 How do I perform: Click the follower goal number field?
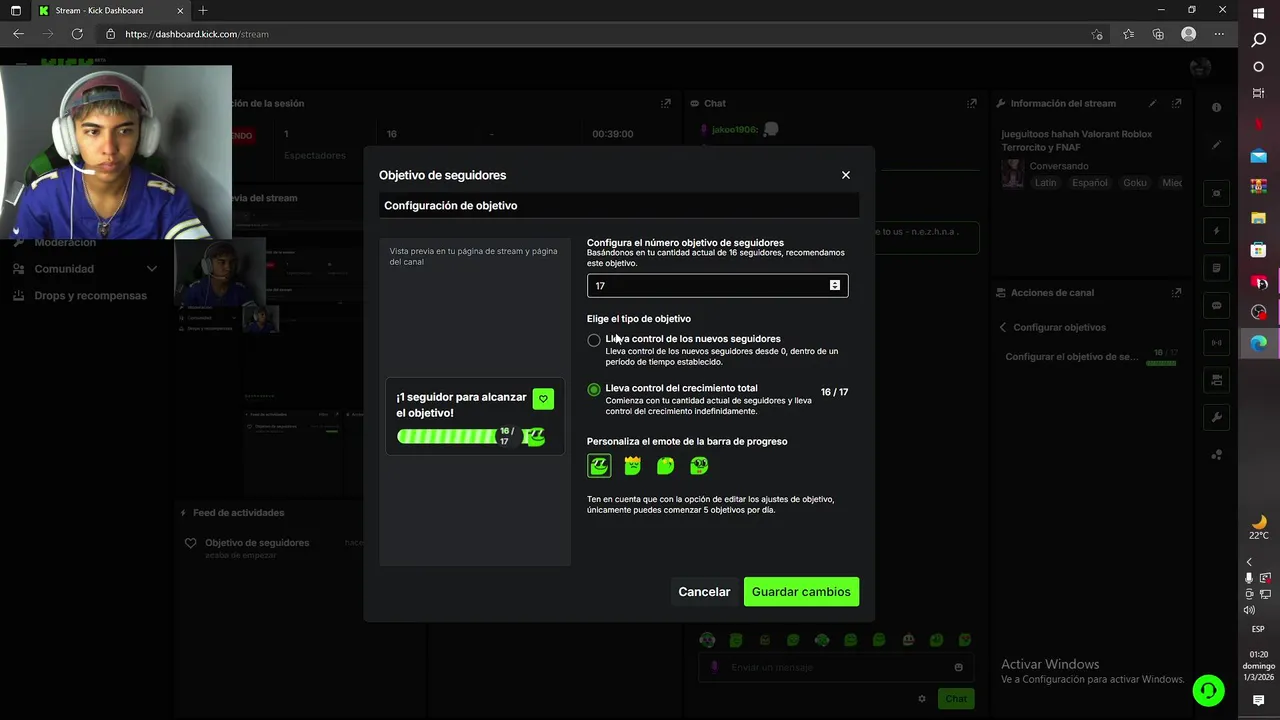point(717,286)
